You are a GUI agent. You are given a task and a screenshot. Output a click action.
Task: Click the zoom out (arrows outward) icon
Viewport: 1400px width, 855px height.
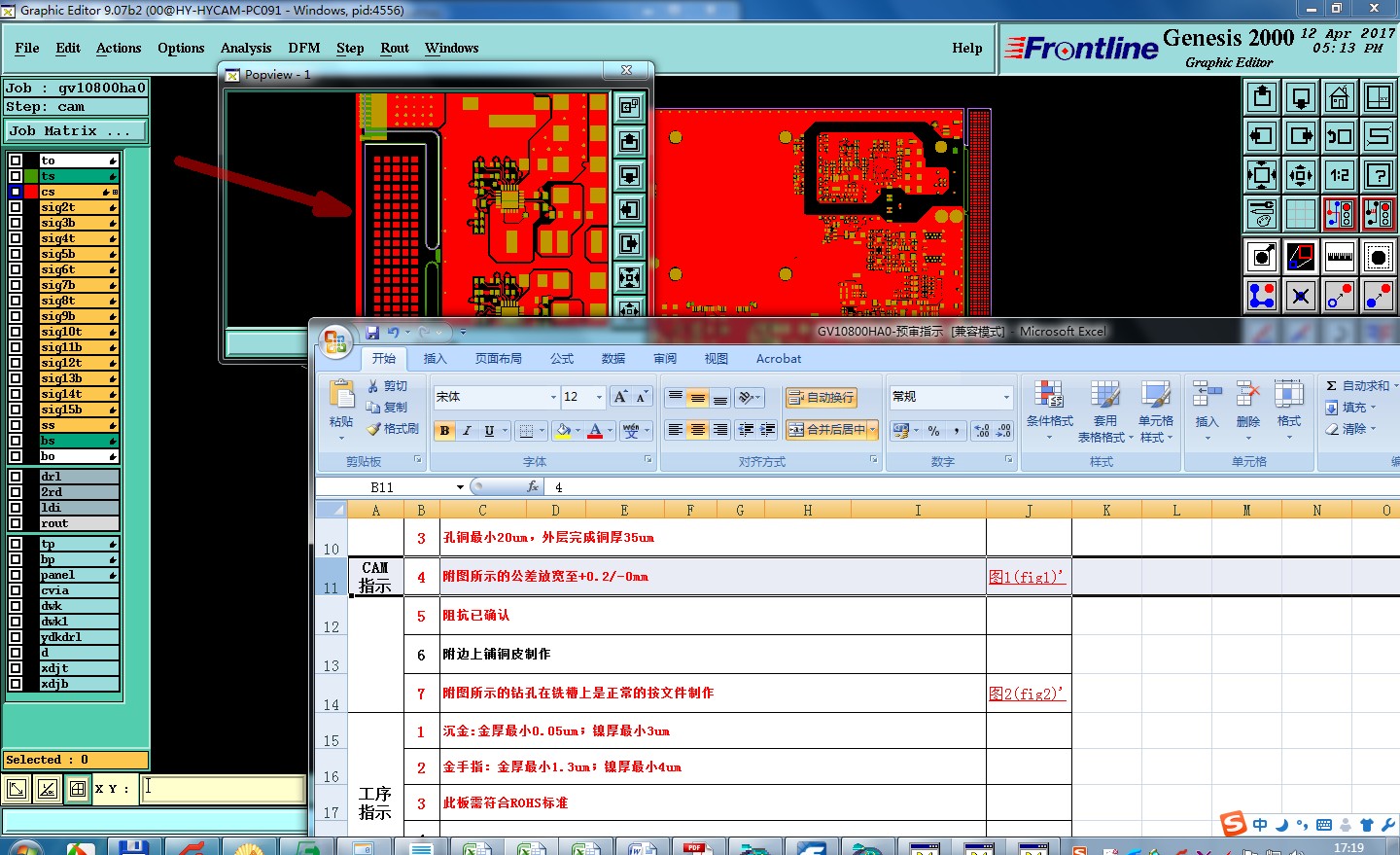(x=1301, y=175)
